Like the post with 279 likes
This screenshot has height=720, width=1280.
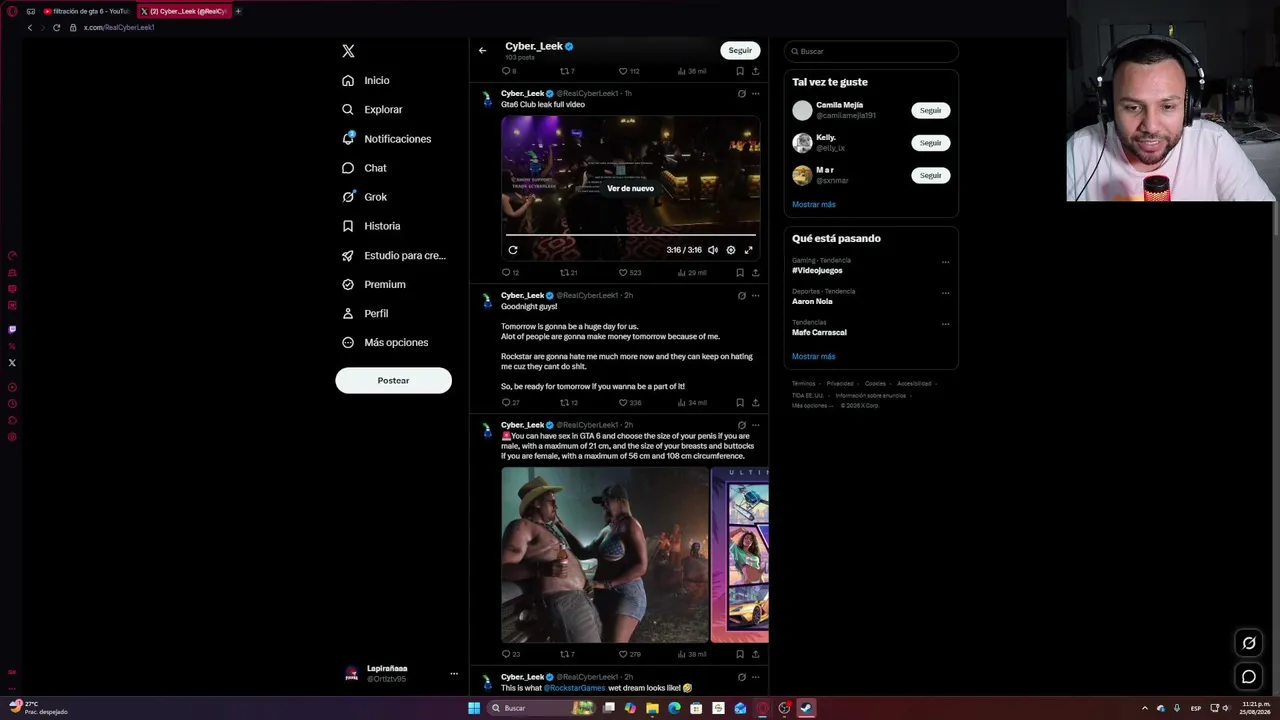629,654
